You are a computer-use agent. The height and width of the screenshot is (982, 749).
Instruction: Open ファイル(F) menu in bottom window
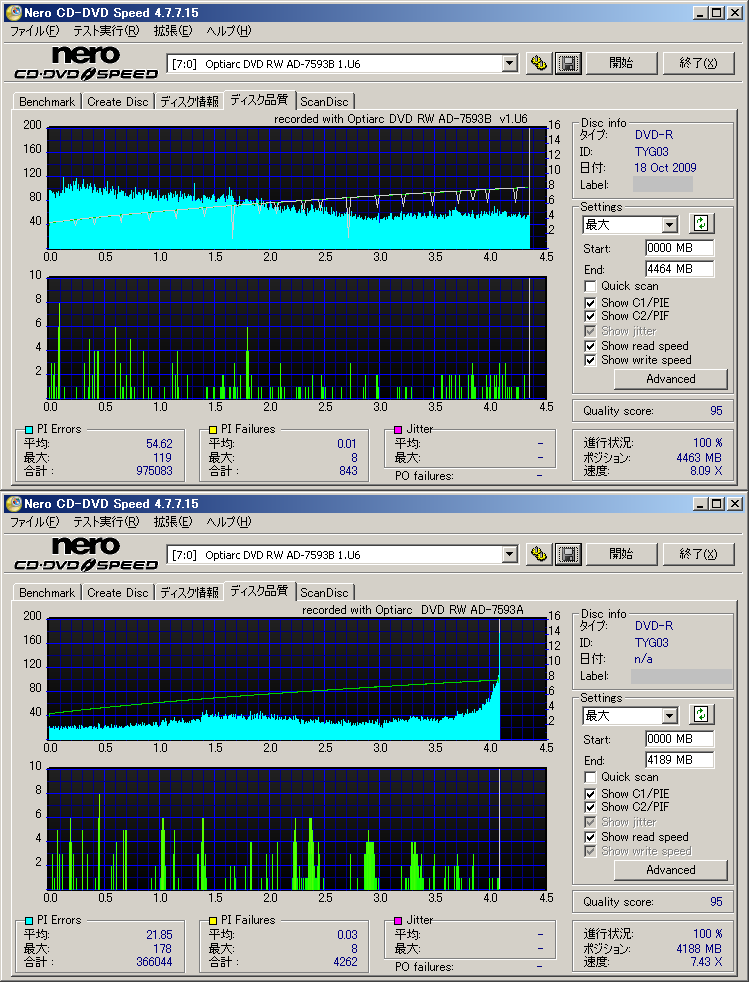(x=34, y=522)
